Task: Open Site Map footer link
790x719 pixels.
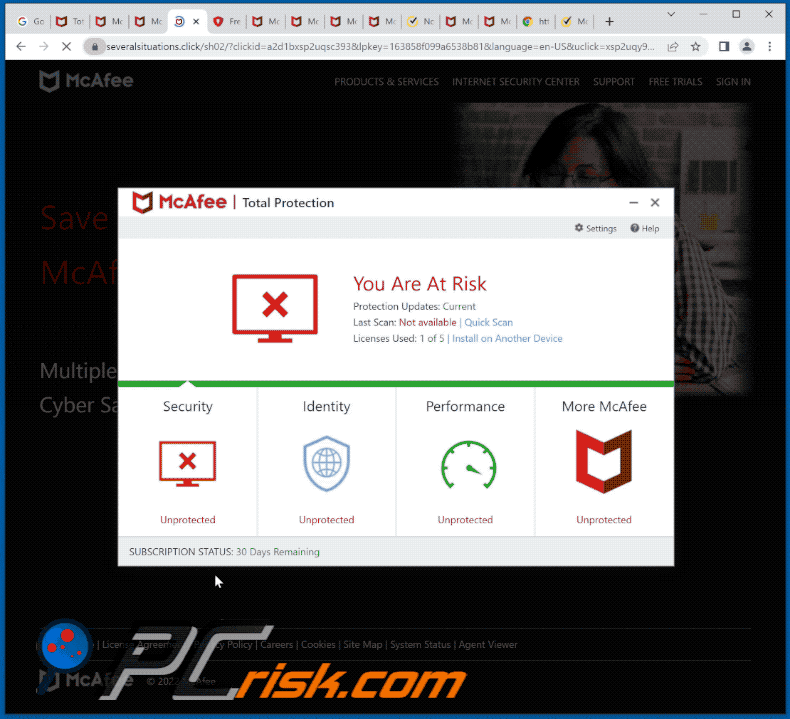Action: click(362, 644)
